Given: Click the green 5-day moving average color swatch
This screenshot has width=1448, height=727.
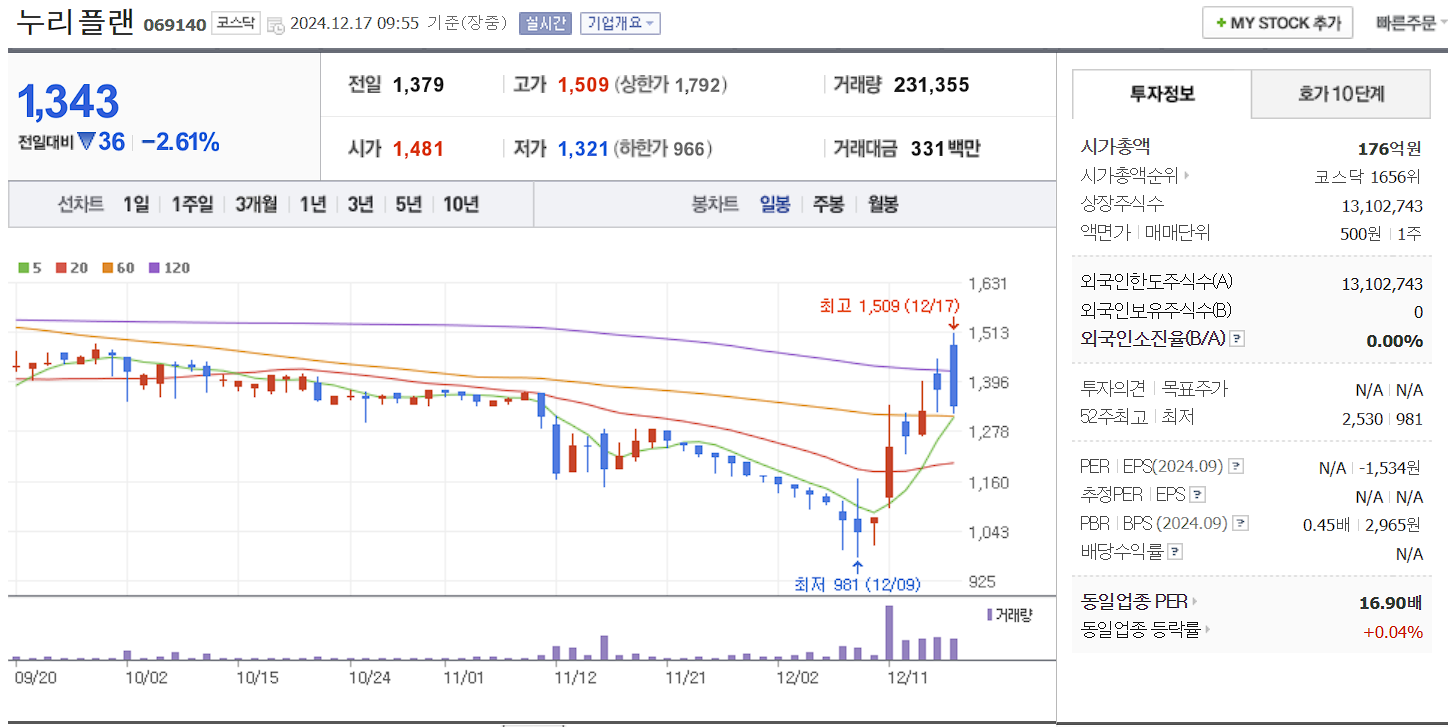Looking at the screenshot, I should [22, 268].
